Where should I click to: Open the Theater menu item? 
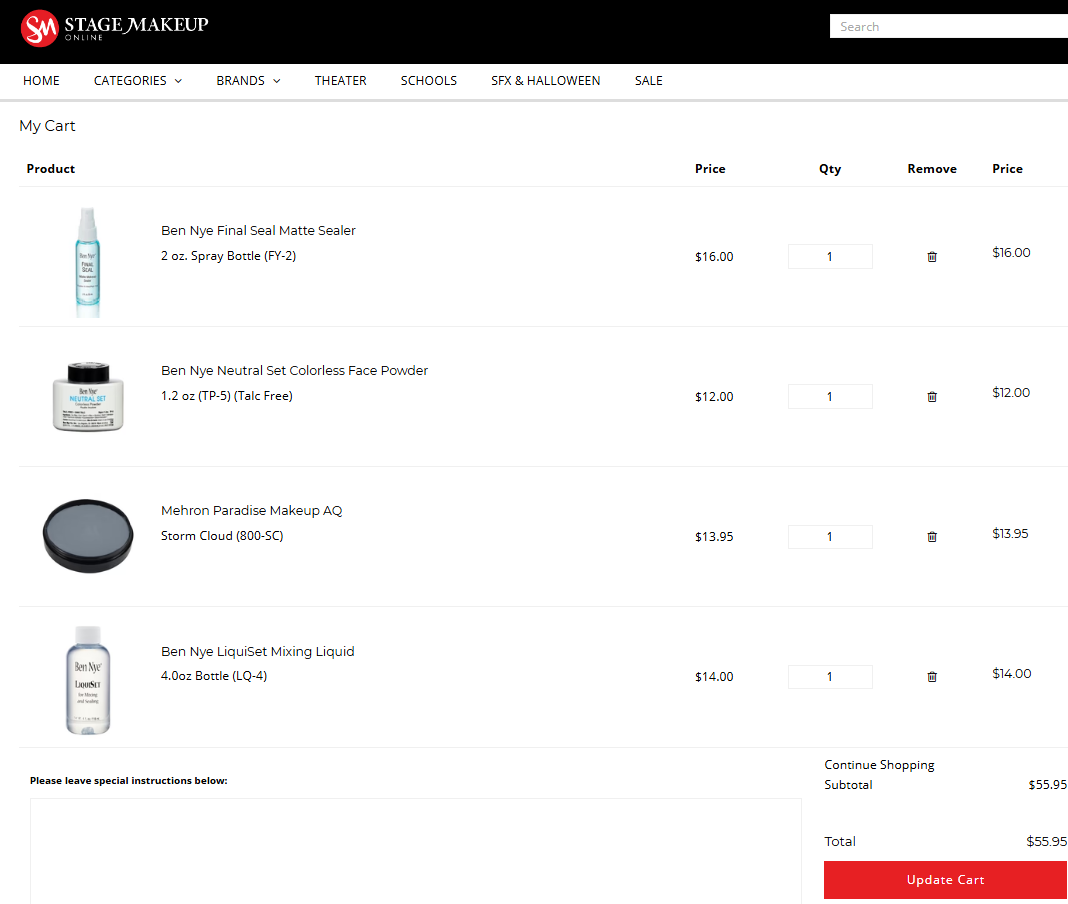pos(341,80)
